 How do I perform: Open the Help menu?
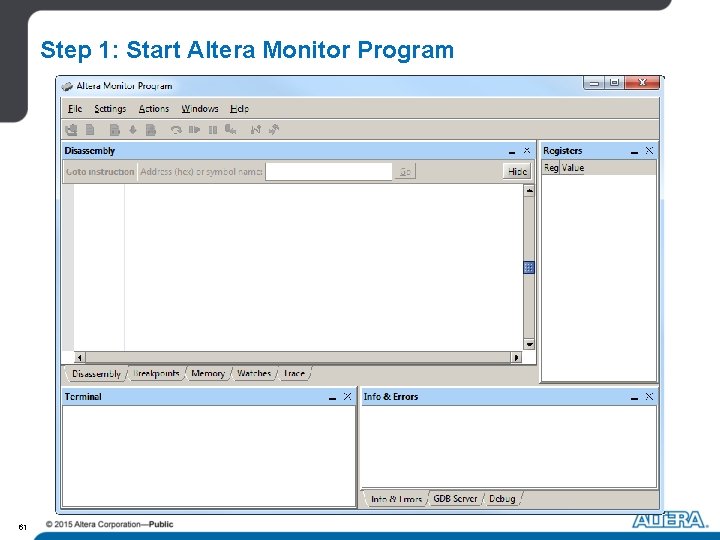pyautogui.click(x=239, y=109)
